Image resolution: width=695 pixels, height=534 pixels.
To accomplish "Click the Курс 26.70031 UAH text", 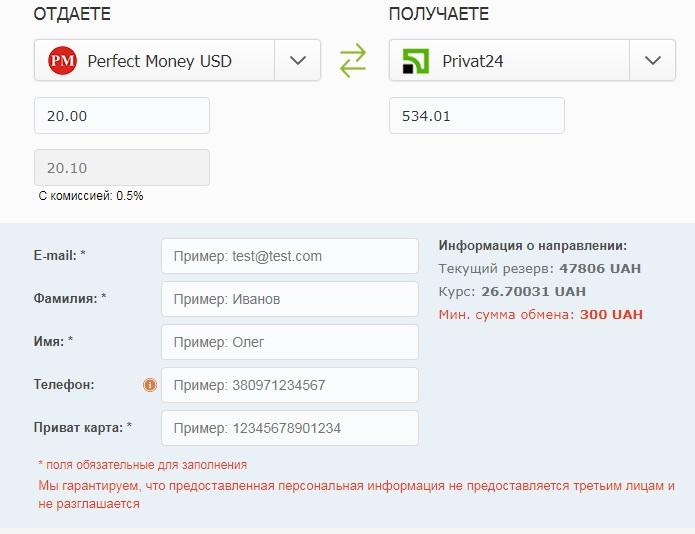I will 512,292.
